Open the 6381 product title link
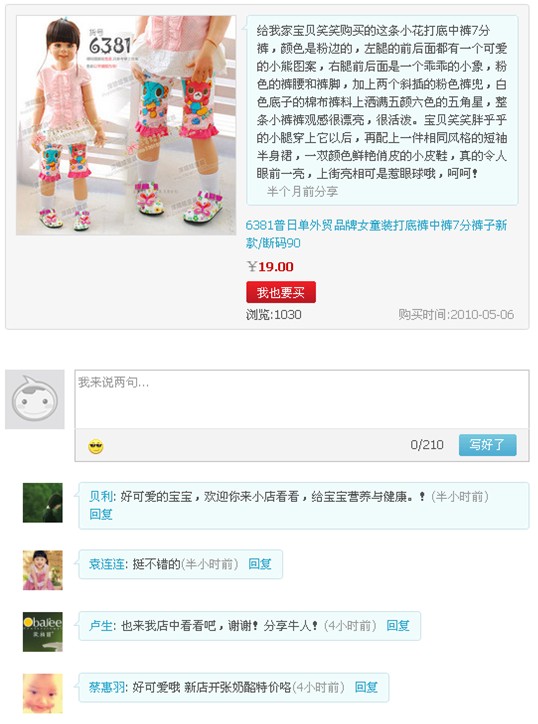The image size is (538, 724). (x=376, y=234)
